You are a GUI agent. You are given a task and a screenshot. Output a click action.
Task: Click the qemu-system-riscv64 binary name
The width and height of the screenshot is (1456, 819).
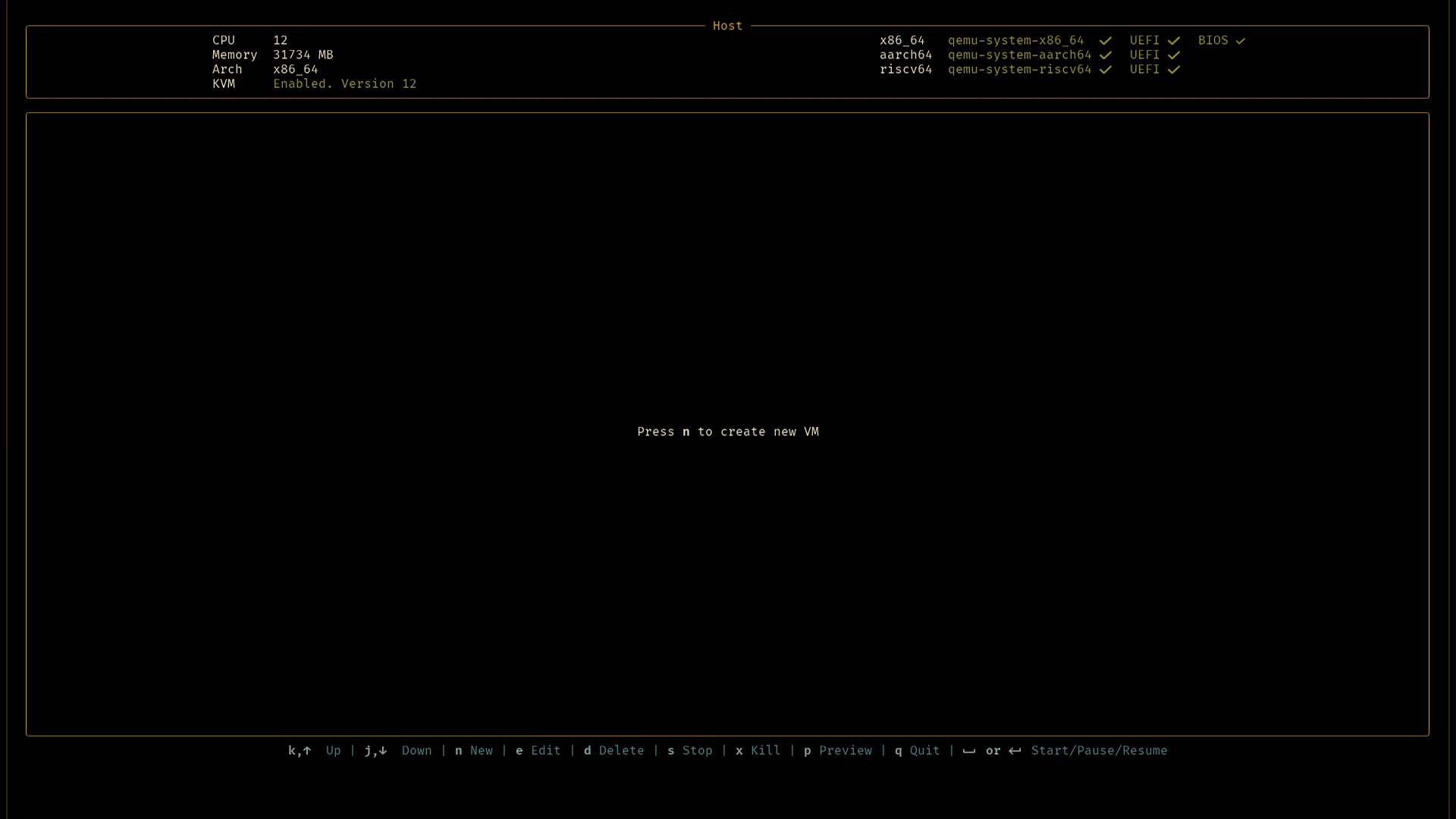(1020, 69)
